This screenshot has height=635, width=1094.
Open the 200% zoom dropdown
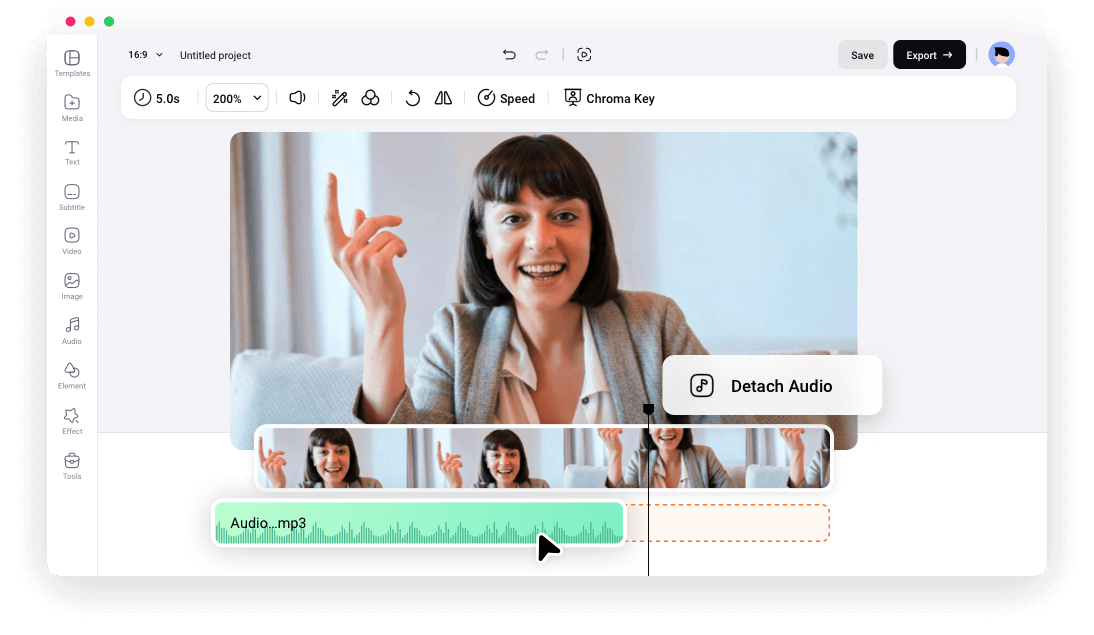click(237, 98)
